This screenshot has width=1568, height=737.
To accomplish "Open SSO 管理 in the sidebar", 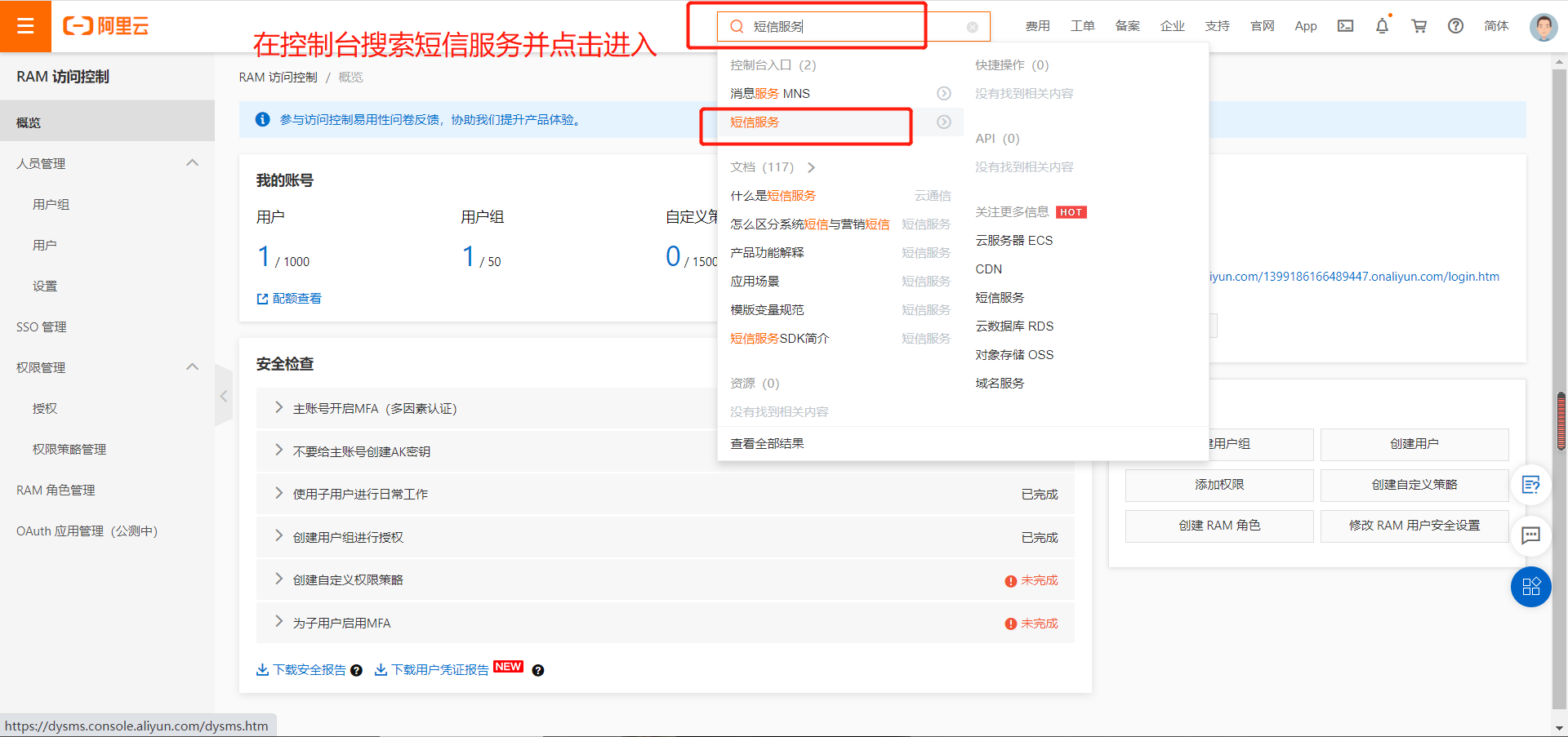I will [42, 326].
